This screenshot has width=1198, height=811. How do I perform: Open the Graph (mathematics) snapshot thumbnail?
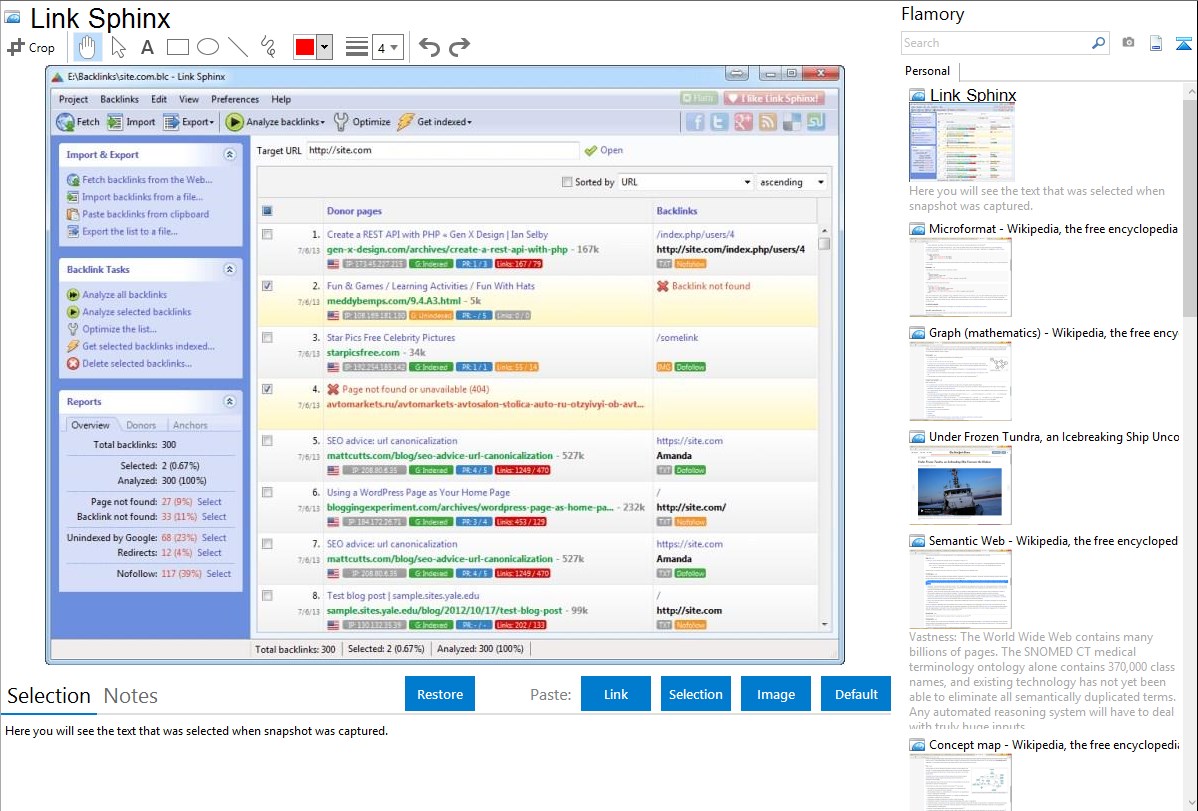(x=960, y=381)
